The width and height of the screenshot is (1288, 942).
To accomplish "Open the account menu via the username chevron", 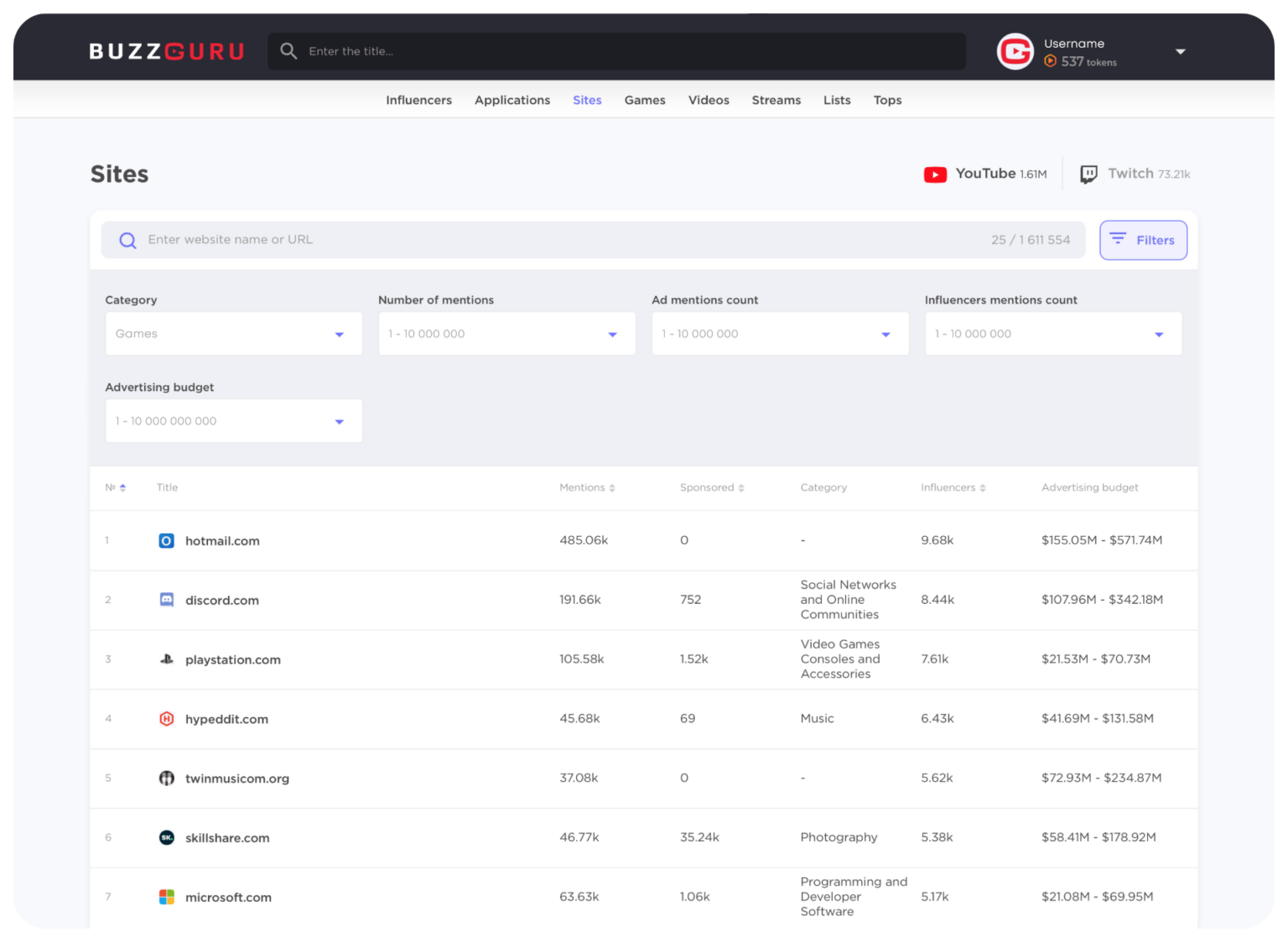I will tap(1181, 51).
